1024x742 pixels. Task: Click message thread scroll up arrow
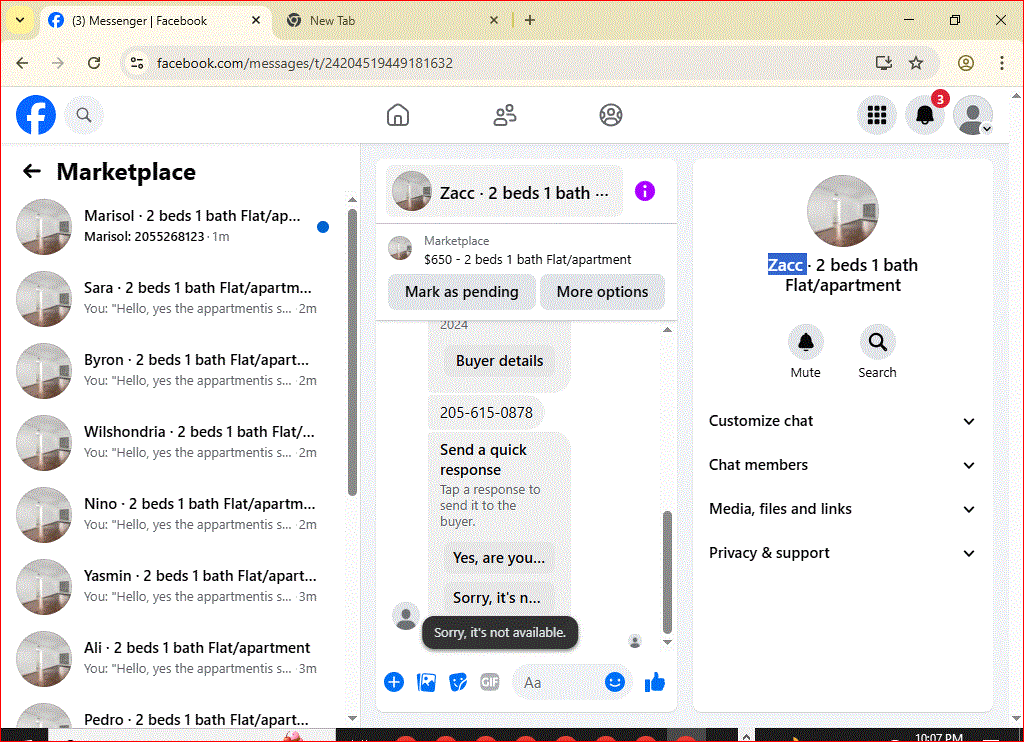point(667,330)
